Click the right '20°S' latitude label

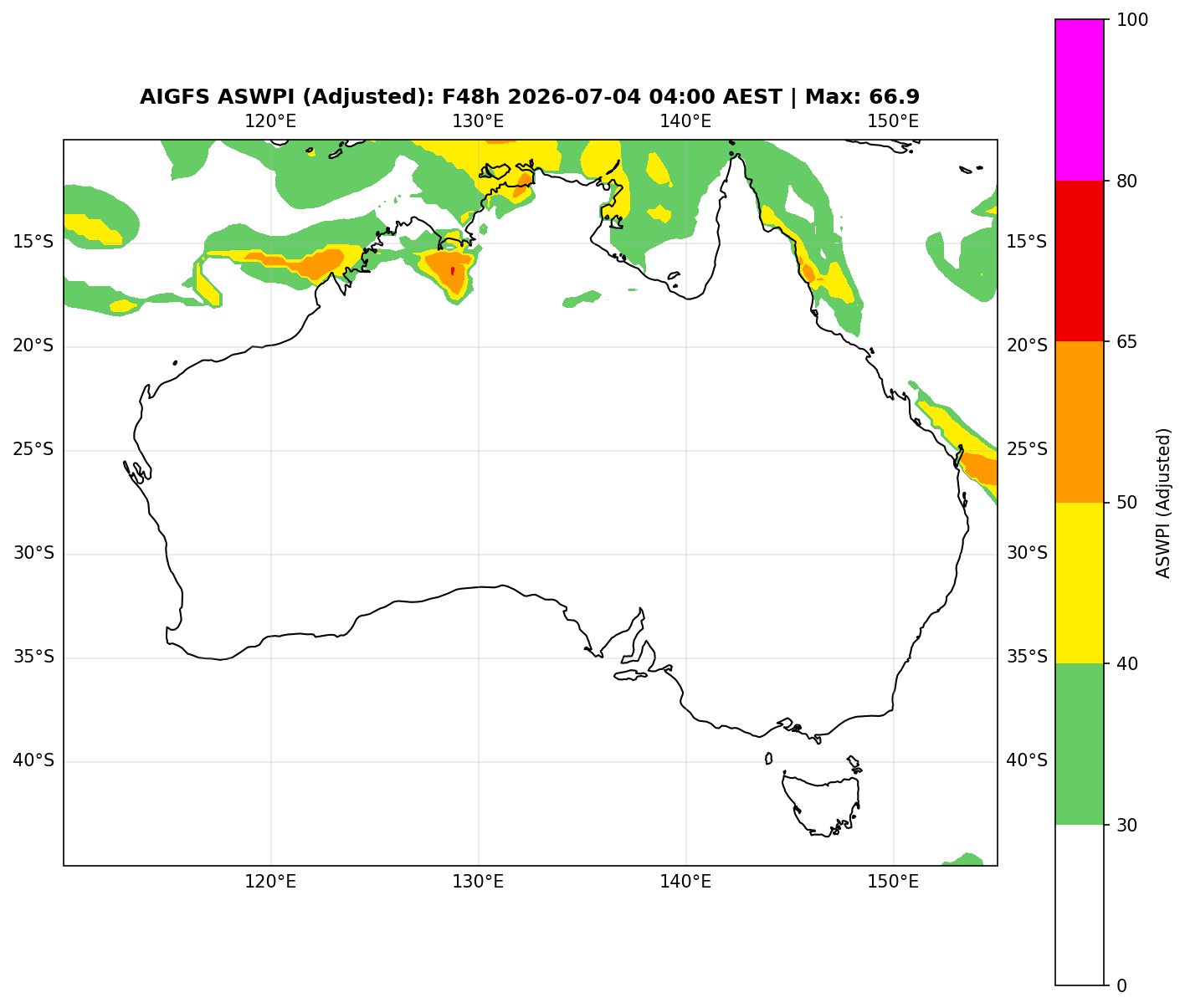(1027, 346)
